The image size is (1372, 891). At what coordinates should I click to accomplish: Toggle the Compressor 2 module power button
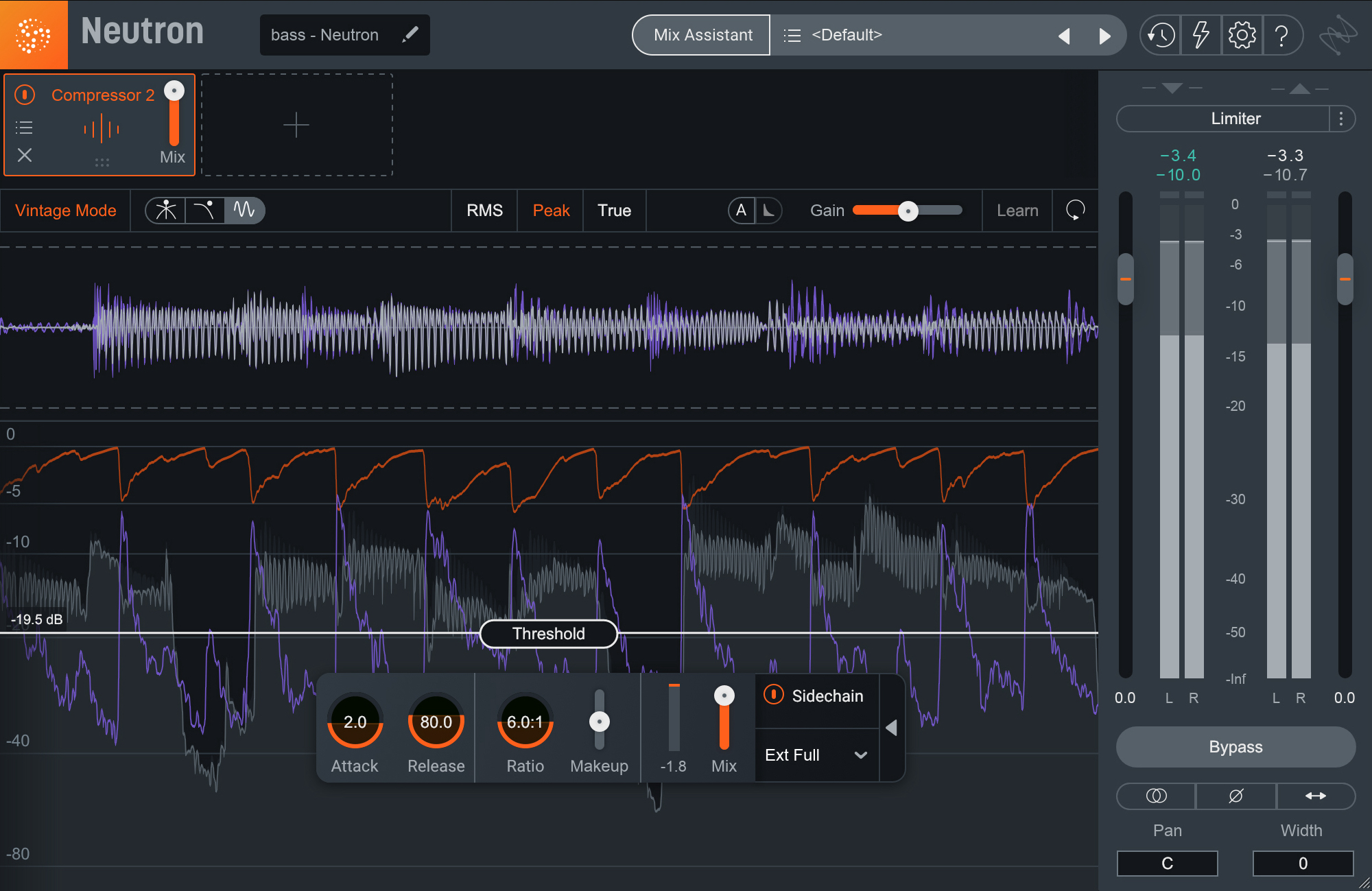25,95
